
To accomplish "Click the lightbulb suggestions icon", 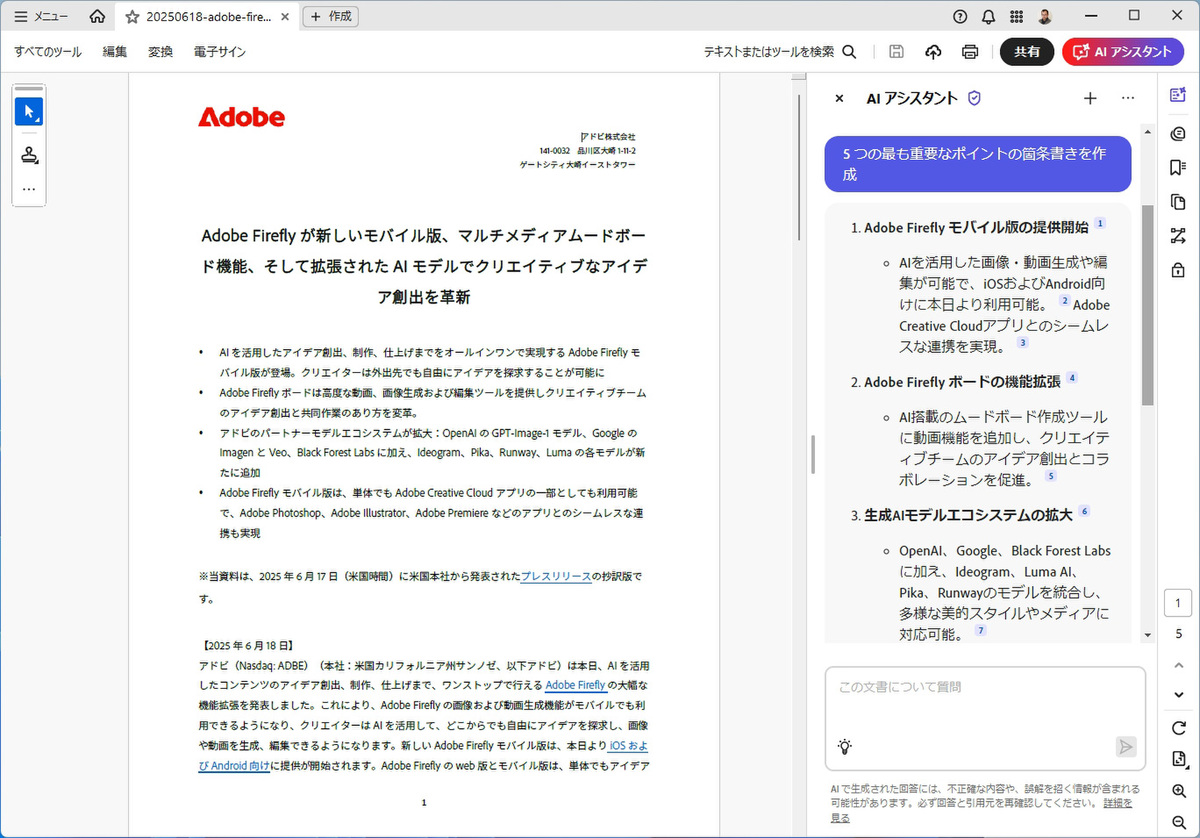I will pyautogui.click(x=845, y=746).
